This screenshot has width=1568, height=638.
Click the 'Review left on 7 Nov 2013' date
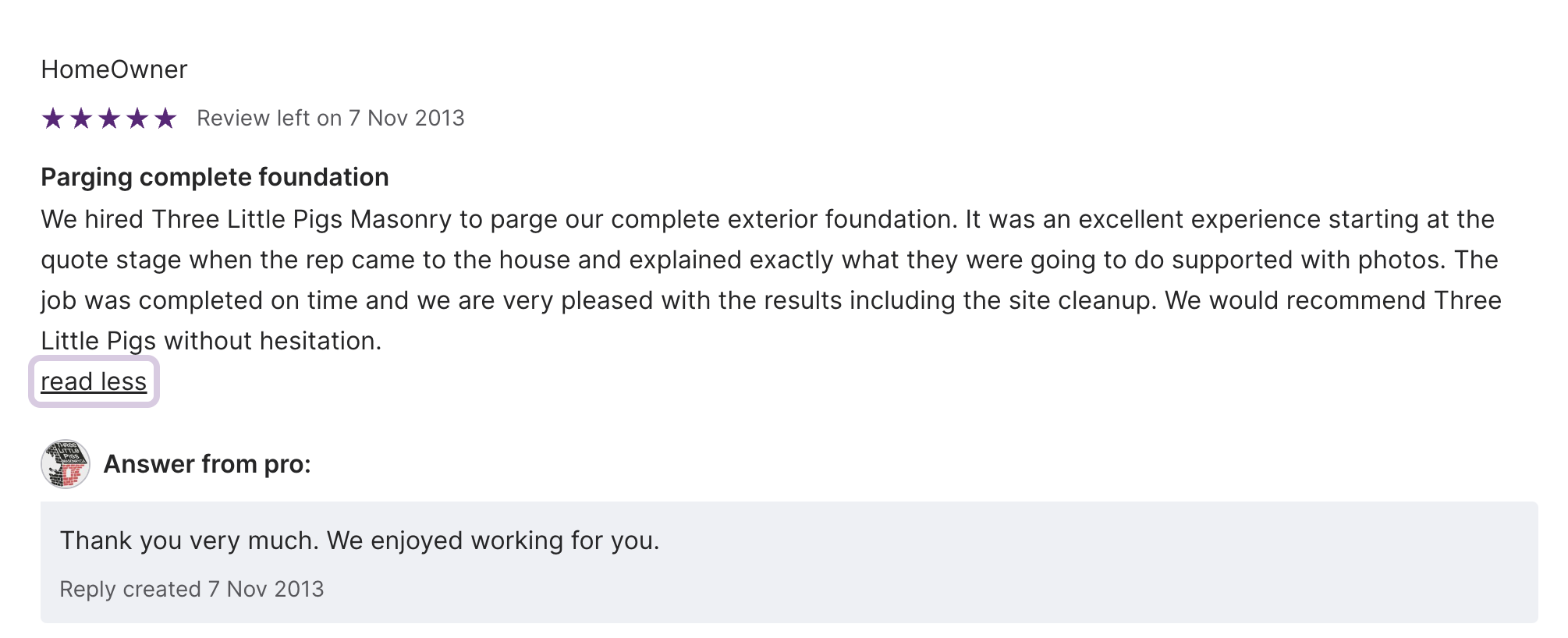click(x=330, y=118)
